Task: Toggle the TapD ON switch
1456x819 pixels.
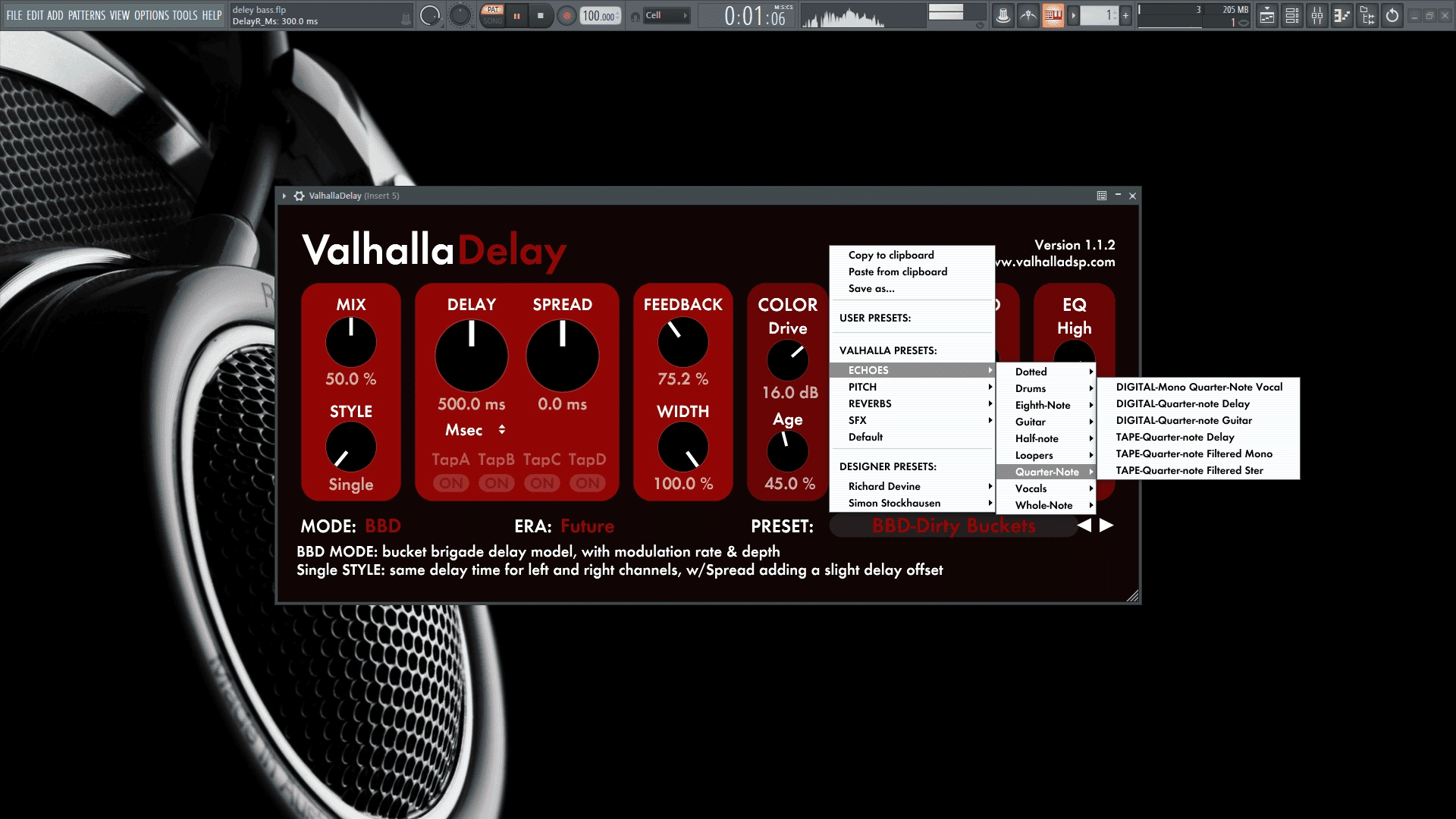Action: 588,483
